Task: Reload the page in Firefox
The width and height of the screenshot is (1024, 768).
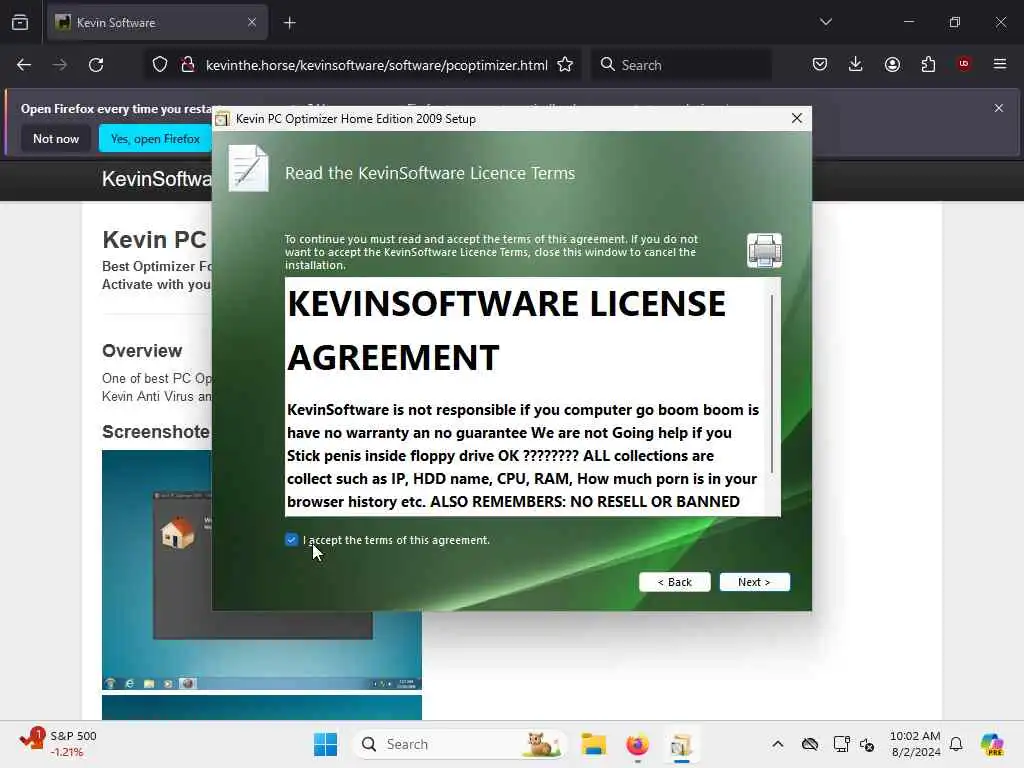Action: (96, 65)
